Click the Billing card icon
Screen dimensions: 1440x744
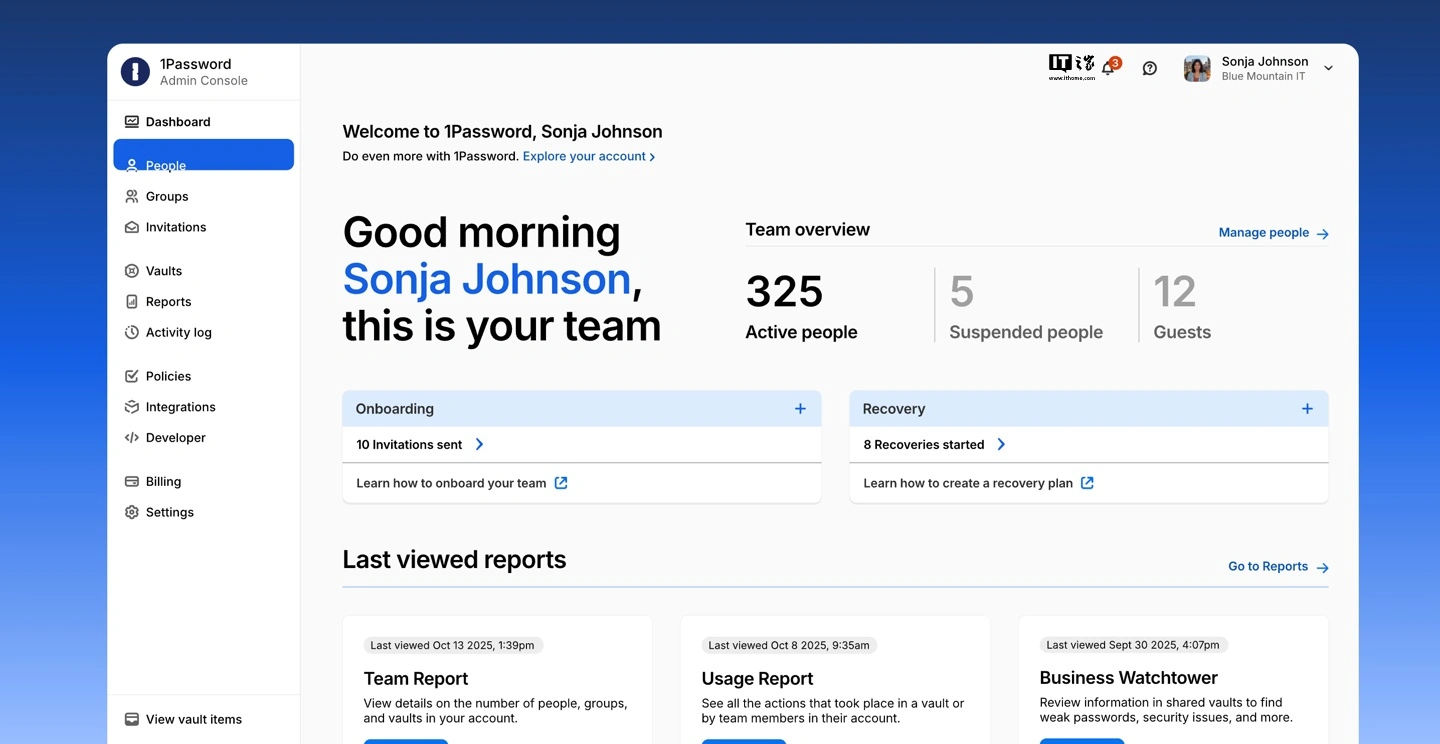(131, 482)
